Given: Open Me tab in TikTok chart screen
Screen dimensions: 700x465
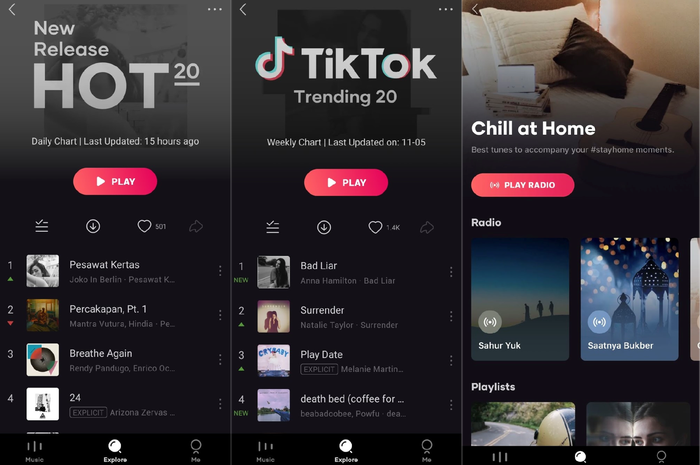Looking at the screenshot, I should 426,450.
